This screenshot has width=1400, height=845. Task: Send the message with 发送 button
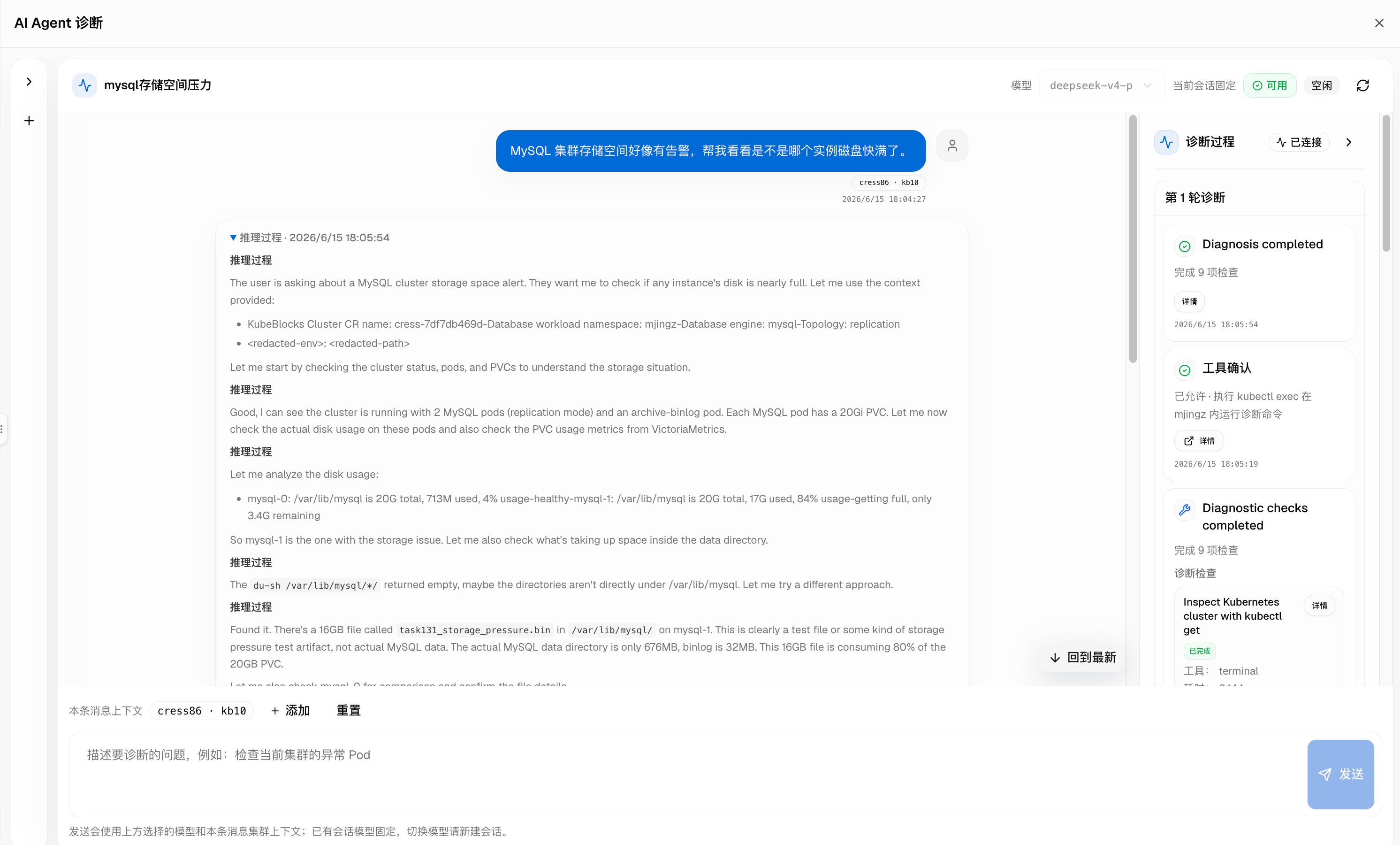(1340, 774)
